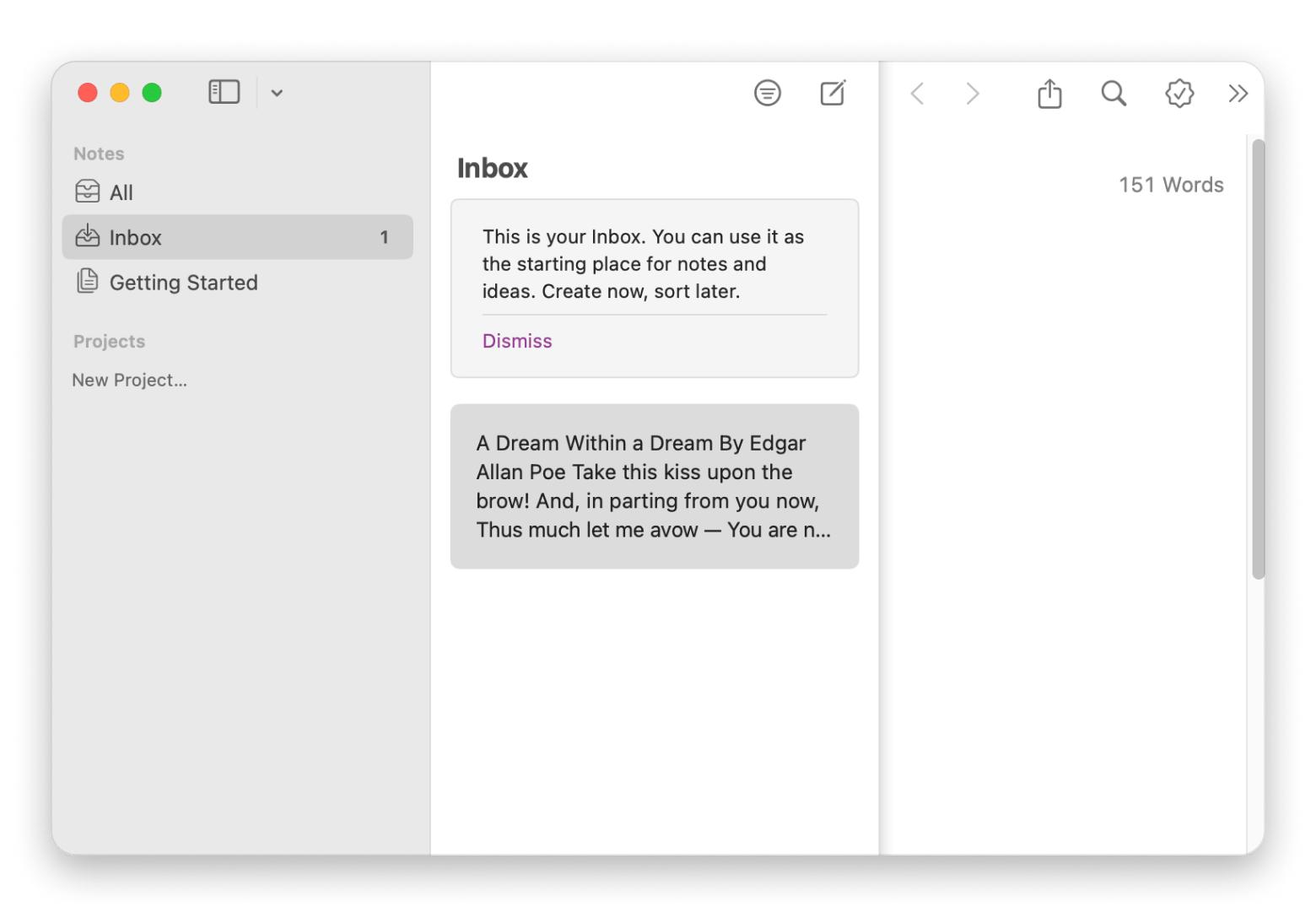1316x923 pixels.
Task: Select the Inbox folder in sidebar
Action: pos(237,237)
